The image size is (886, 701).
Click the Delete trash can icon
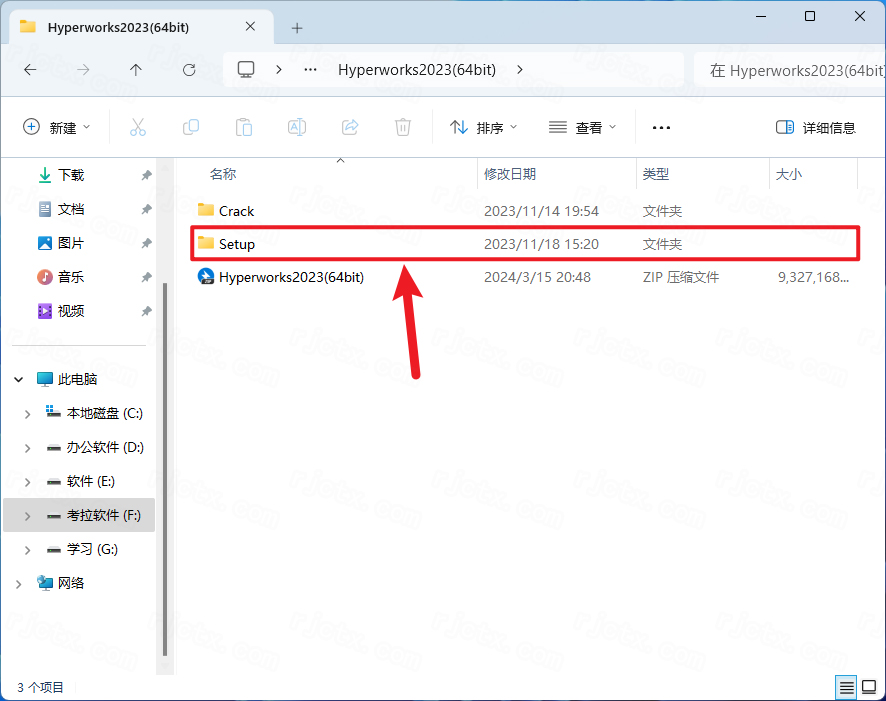click(x=403, y=127)
